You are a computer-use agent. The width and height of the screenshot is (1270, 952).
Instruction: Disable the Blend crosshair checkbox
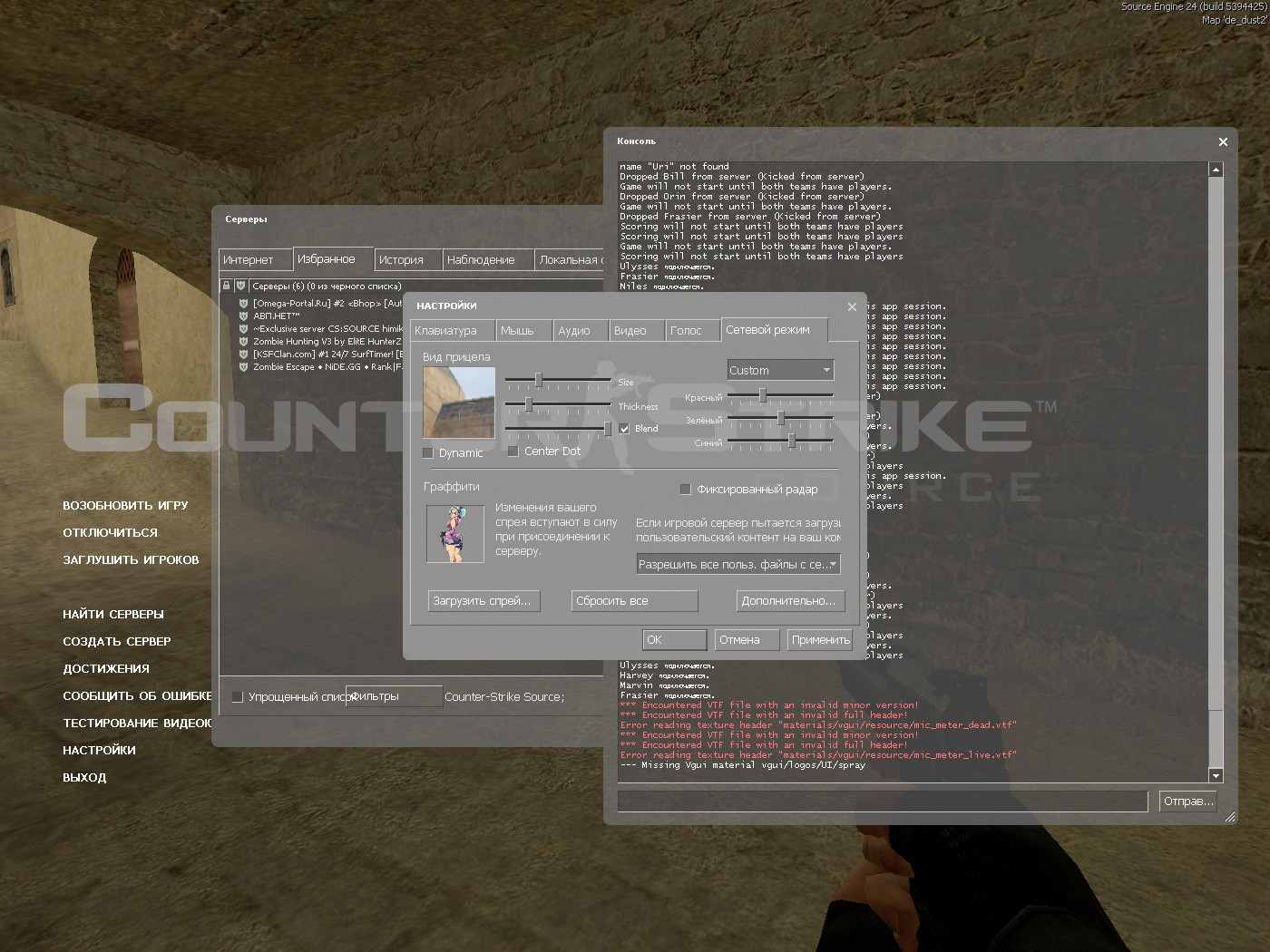click(x=623, y=428)
